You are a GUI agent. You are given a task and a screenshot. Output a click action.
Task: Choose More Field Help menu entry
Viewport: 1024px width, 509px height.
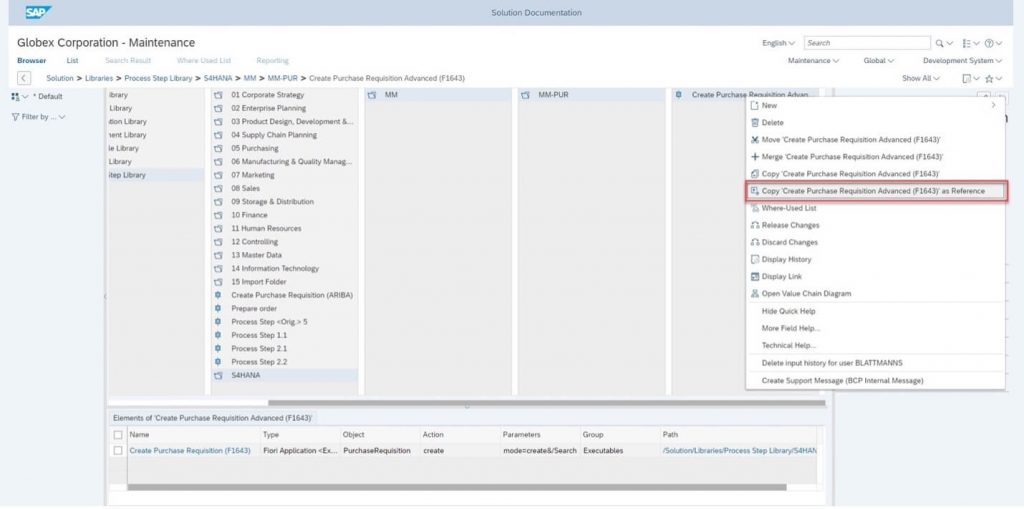(790, 328)
